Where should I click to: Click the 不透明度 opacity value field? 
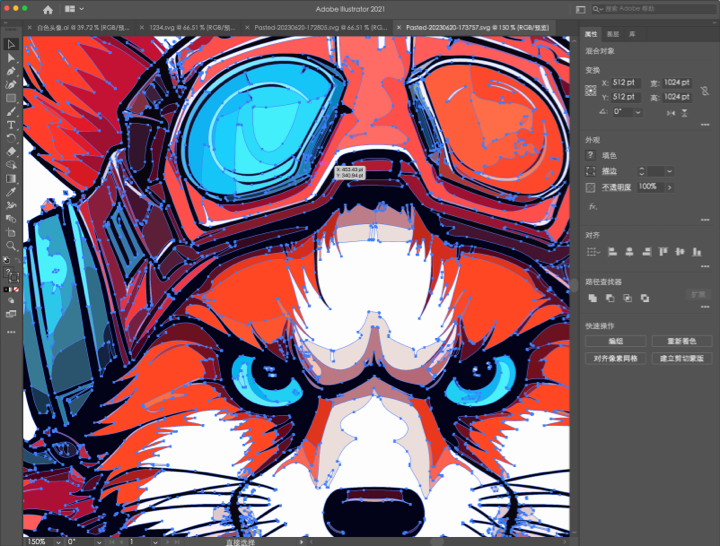click(x=650, y=187)
